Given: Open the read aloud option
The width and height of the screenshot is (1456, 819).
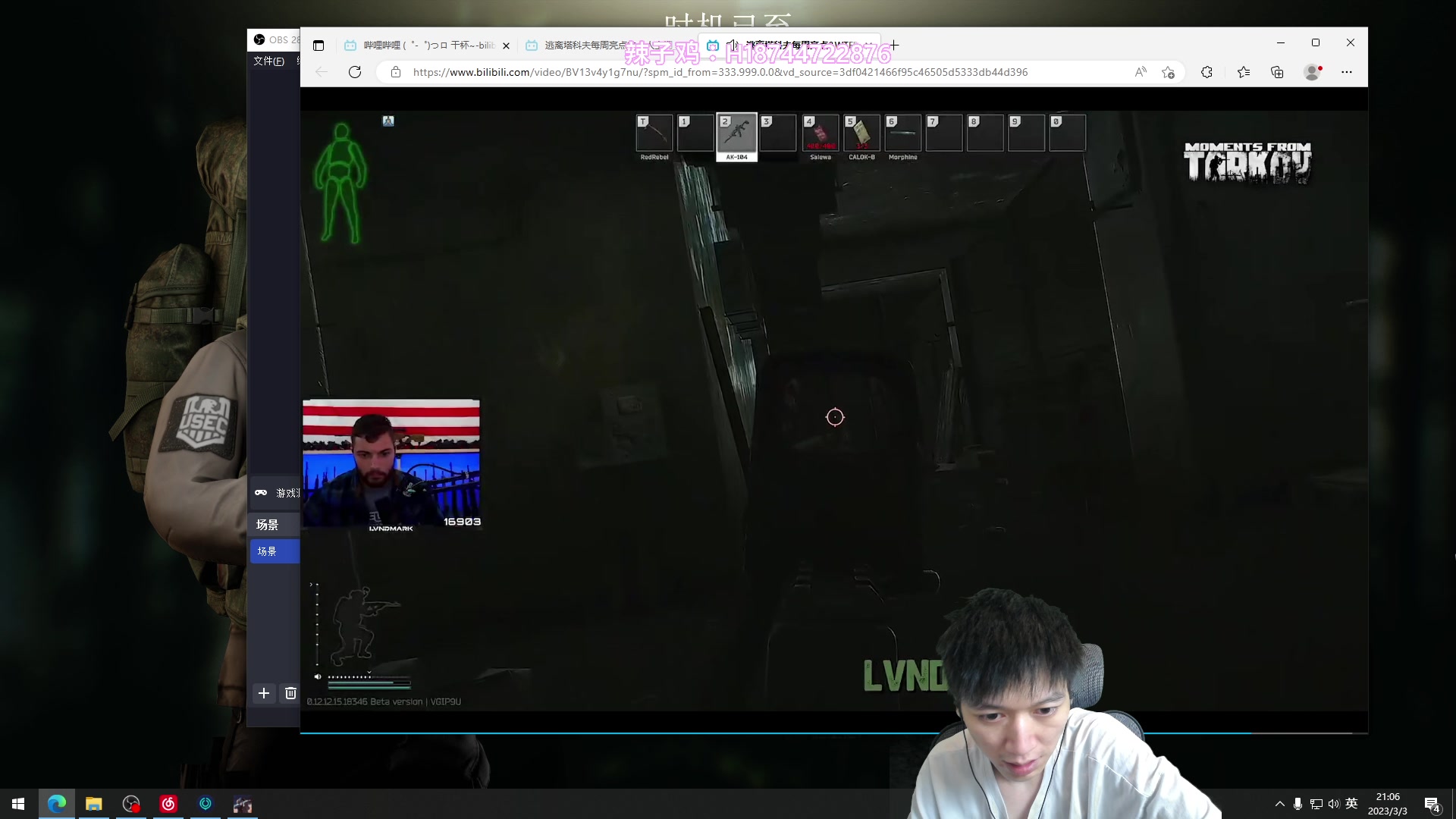Looking at the screenshot, I should (1141, 72).
